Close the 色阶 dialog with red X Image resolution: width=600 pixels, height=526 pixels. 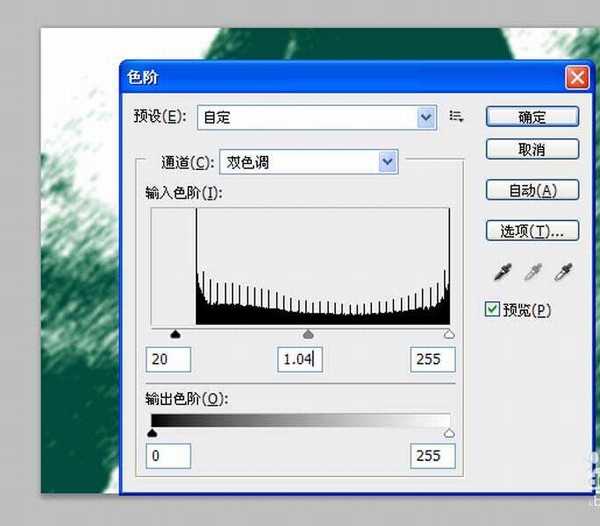coord(575,77)
